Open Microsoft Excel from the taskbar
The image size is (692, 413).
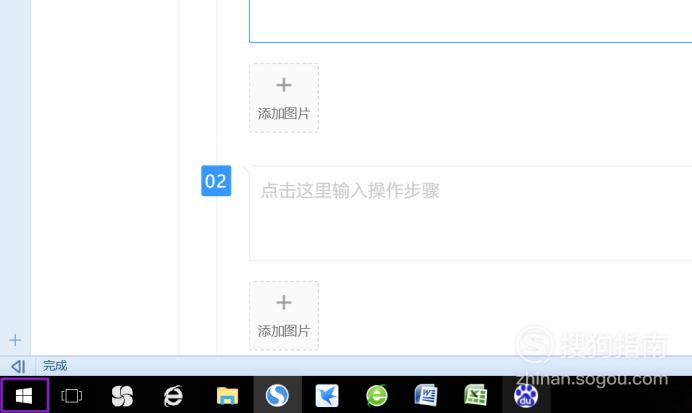click(476, 395)
